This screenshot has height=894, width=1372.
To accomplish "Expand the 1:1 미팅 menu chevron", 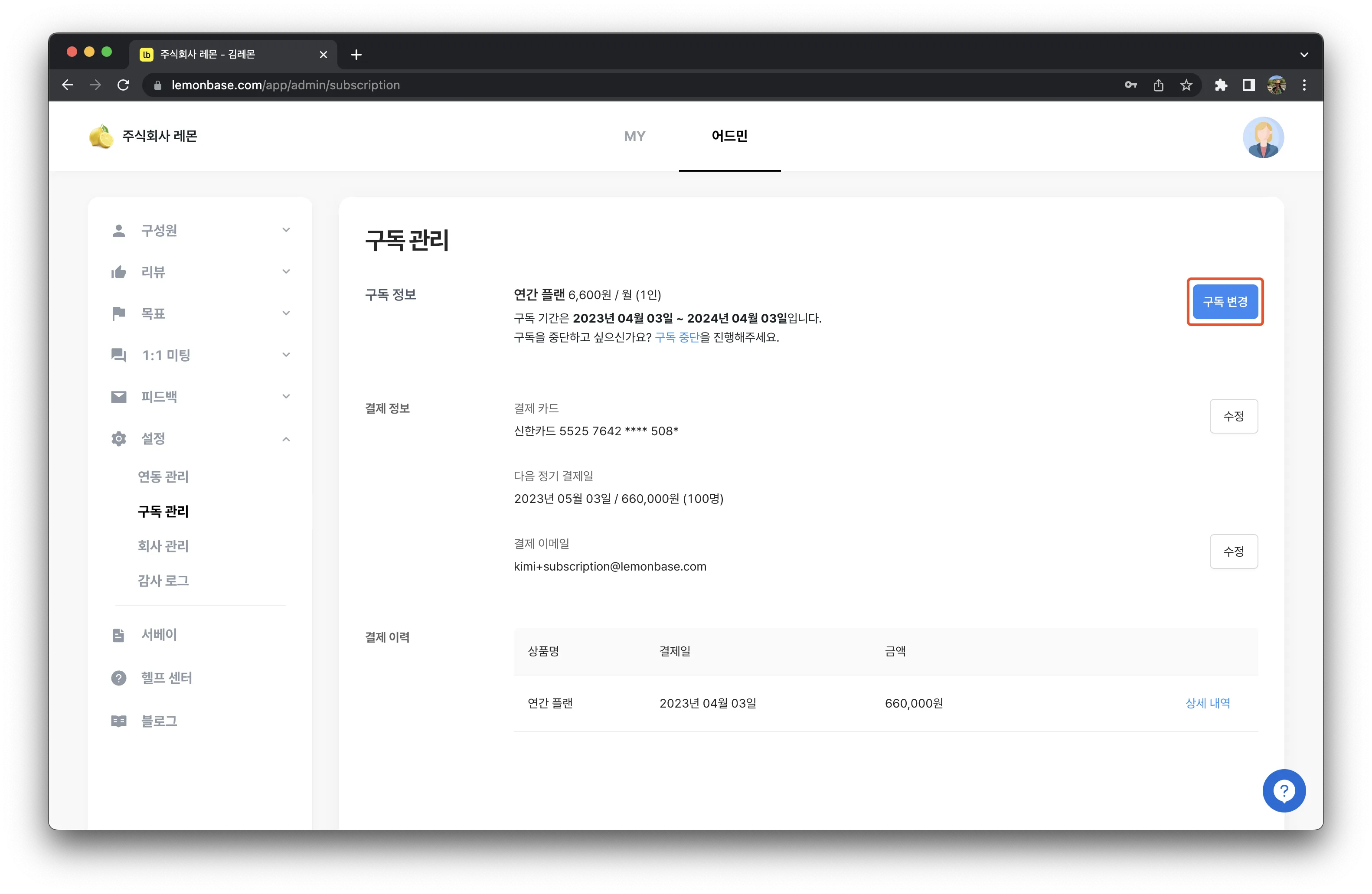I will point(286,355).
